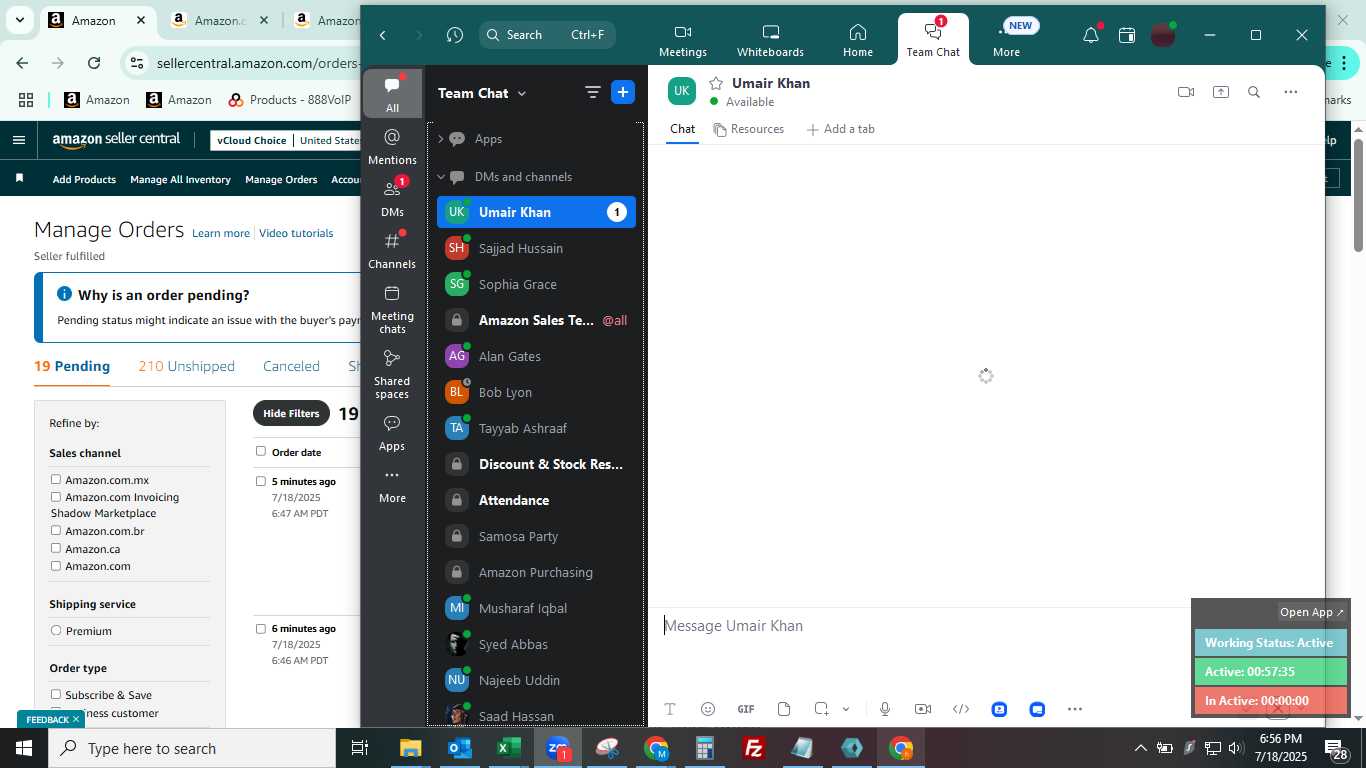Select the Premium shipping service radio button
Viewport: 1366px width, 768px height.
click(x=56, y=631)
